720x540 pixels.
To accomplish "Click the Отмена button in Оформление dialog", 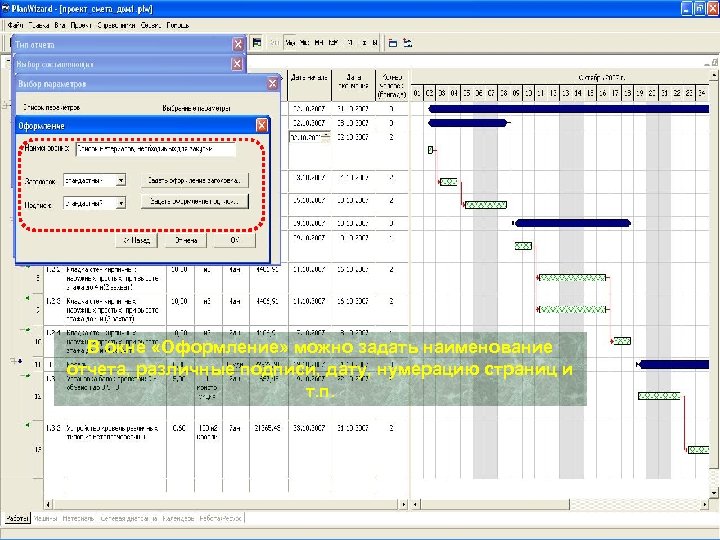I will pyautogui.click(x=186, y=240).
